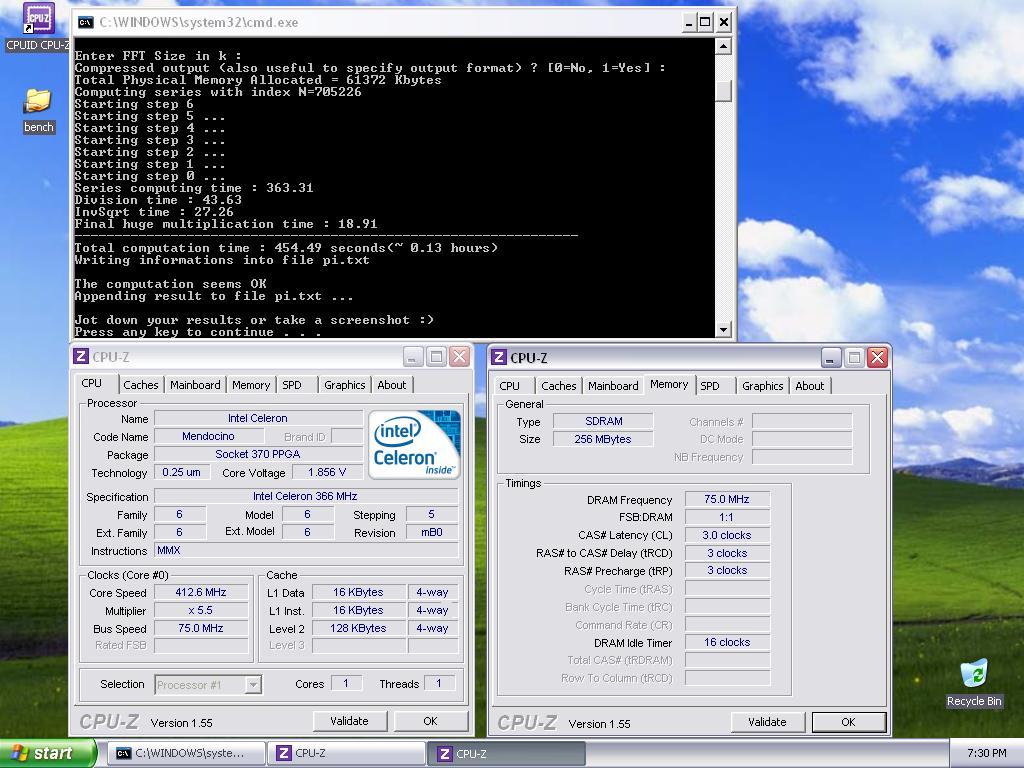Image resolution: width=1024 pixels, height=768 pixels.
Task: Click the cmd scrollbar down arrow
Action: pos(723,330)
